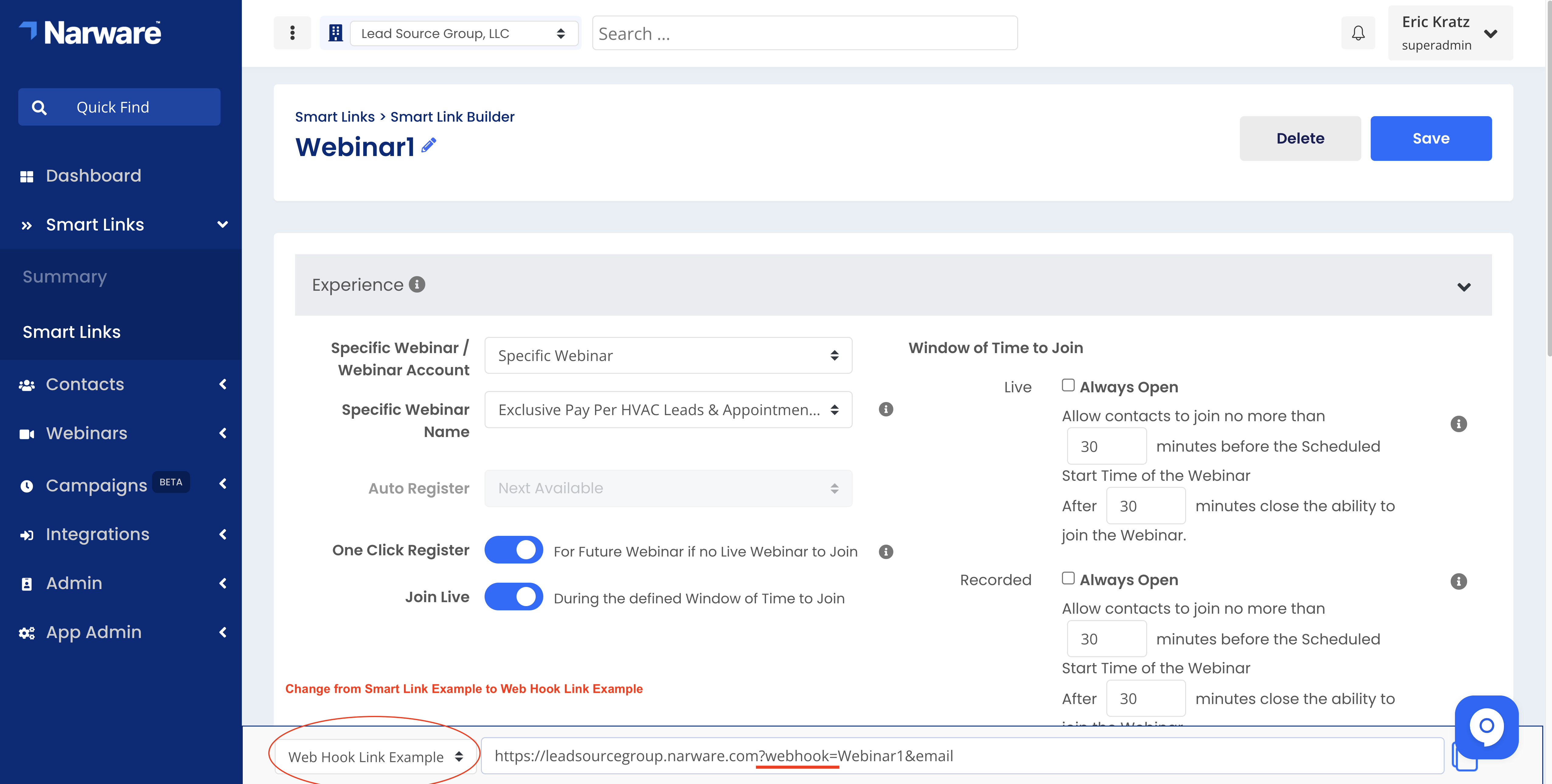The image size is (1552, 784).
Task: Expand the Campaigns sidebar chevron
Action: point(223,484)
